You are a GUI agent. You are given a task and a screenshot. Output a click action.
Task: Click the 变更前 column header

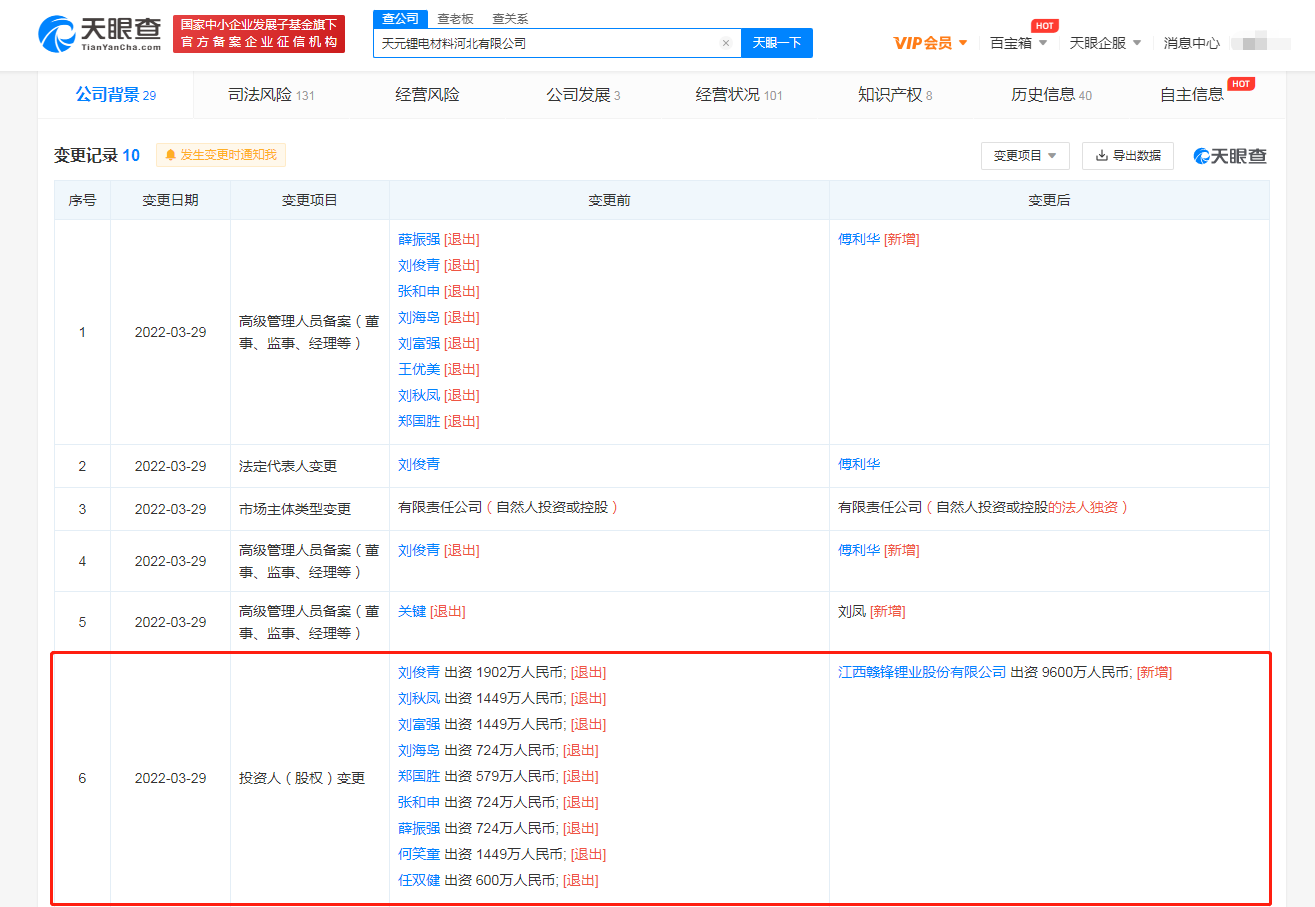tap(609, 200)
